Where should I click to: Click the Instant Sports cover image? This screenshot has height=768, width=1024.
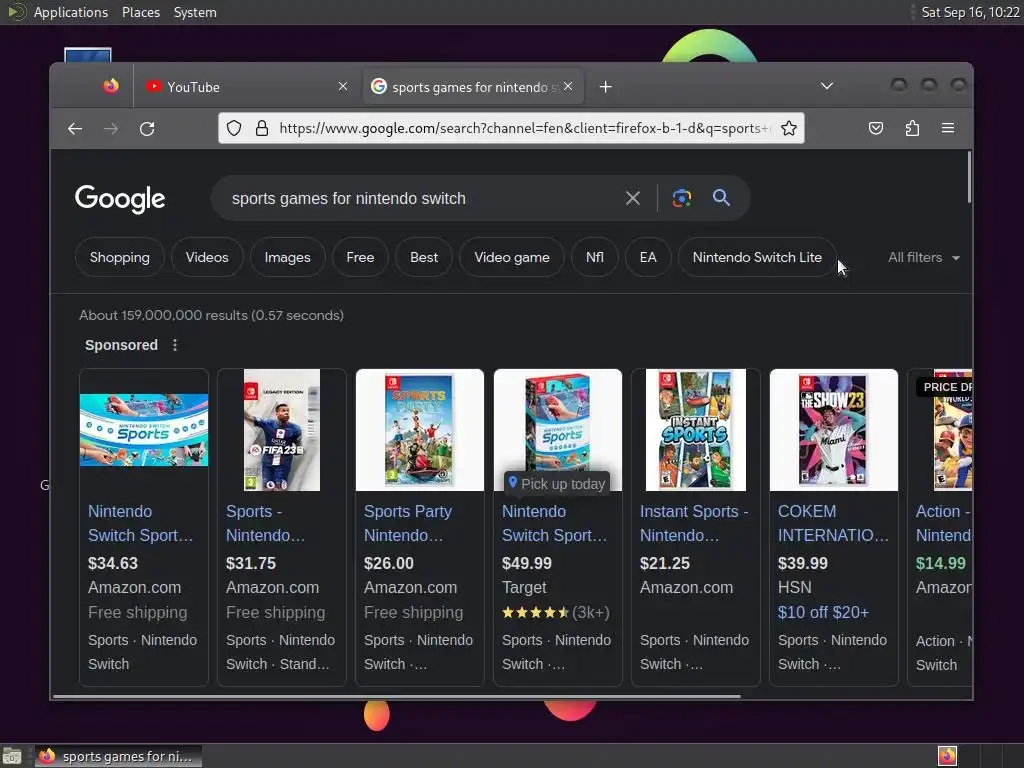(x=696, y=430)
